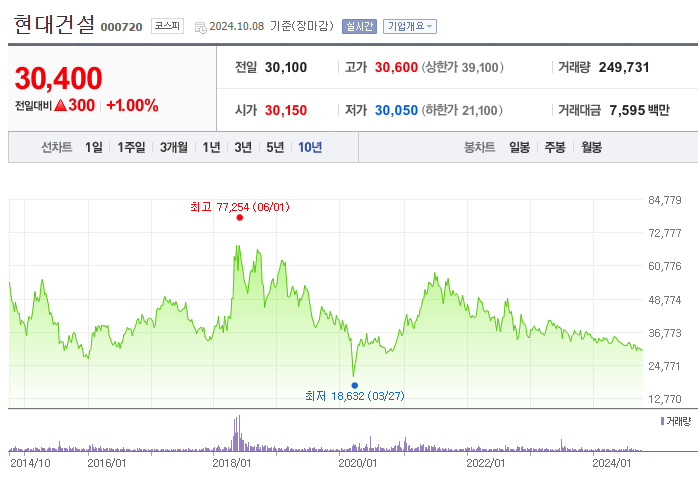Select the 1일 line chart tab
The width and height of the screenshot is (698, 483).
93,147
